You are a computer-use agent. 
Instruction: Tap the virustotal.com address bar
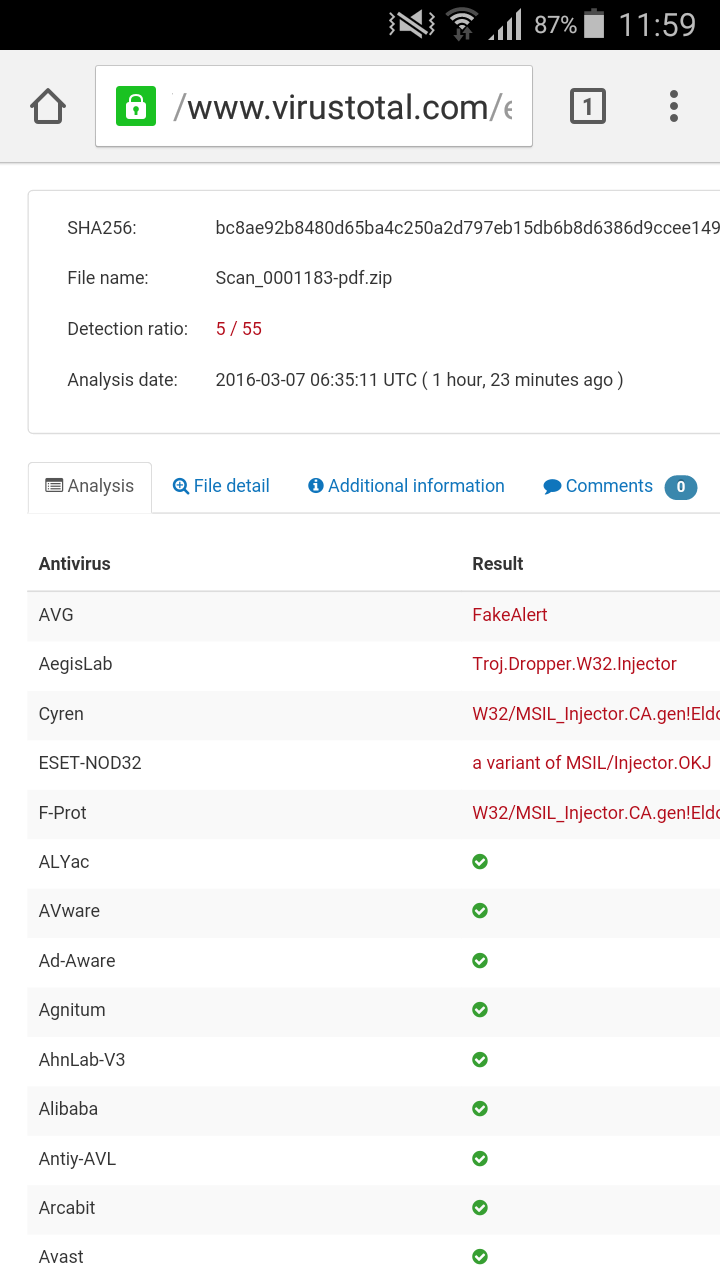314,106
